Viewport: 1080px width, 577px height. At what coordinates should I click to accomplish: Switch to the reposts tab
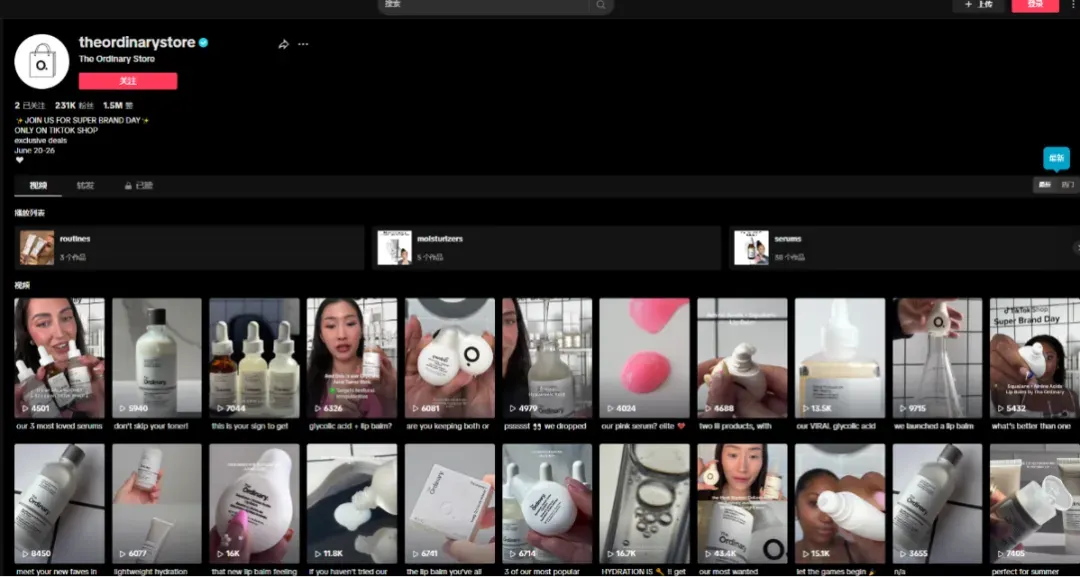coord(85,186)
